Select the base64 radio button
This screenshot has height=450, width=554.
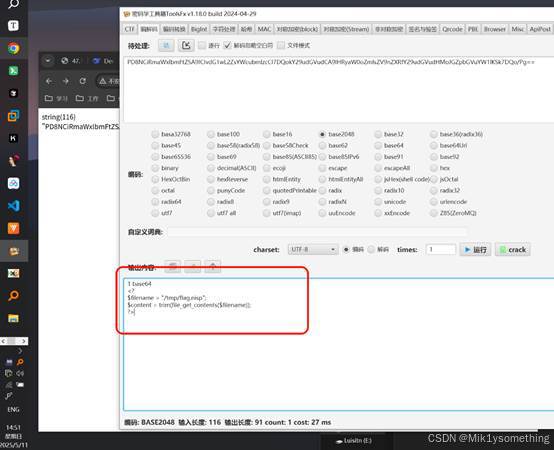click(x=378, y=146)
